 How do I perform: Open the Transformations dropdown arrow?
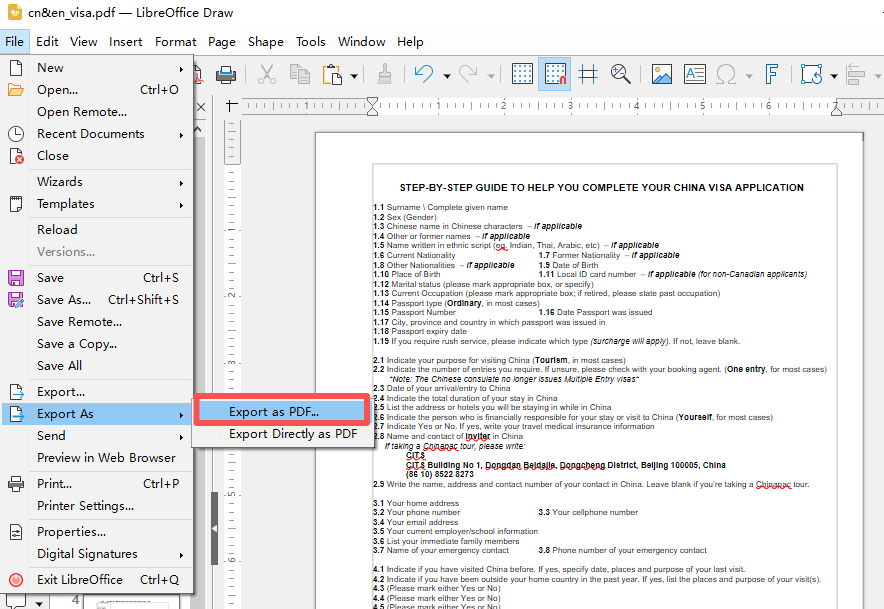click(834, 76)
